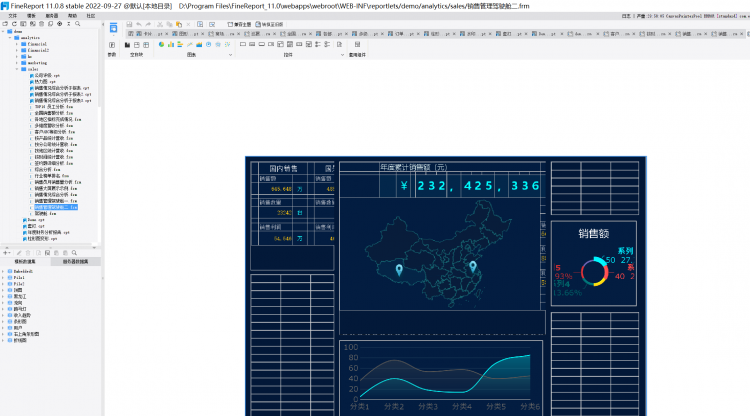Select the donut chart under 销售额
The width and height of the screenshot is (750, 416).
click(x=595, y=272)
